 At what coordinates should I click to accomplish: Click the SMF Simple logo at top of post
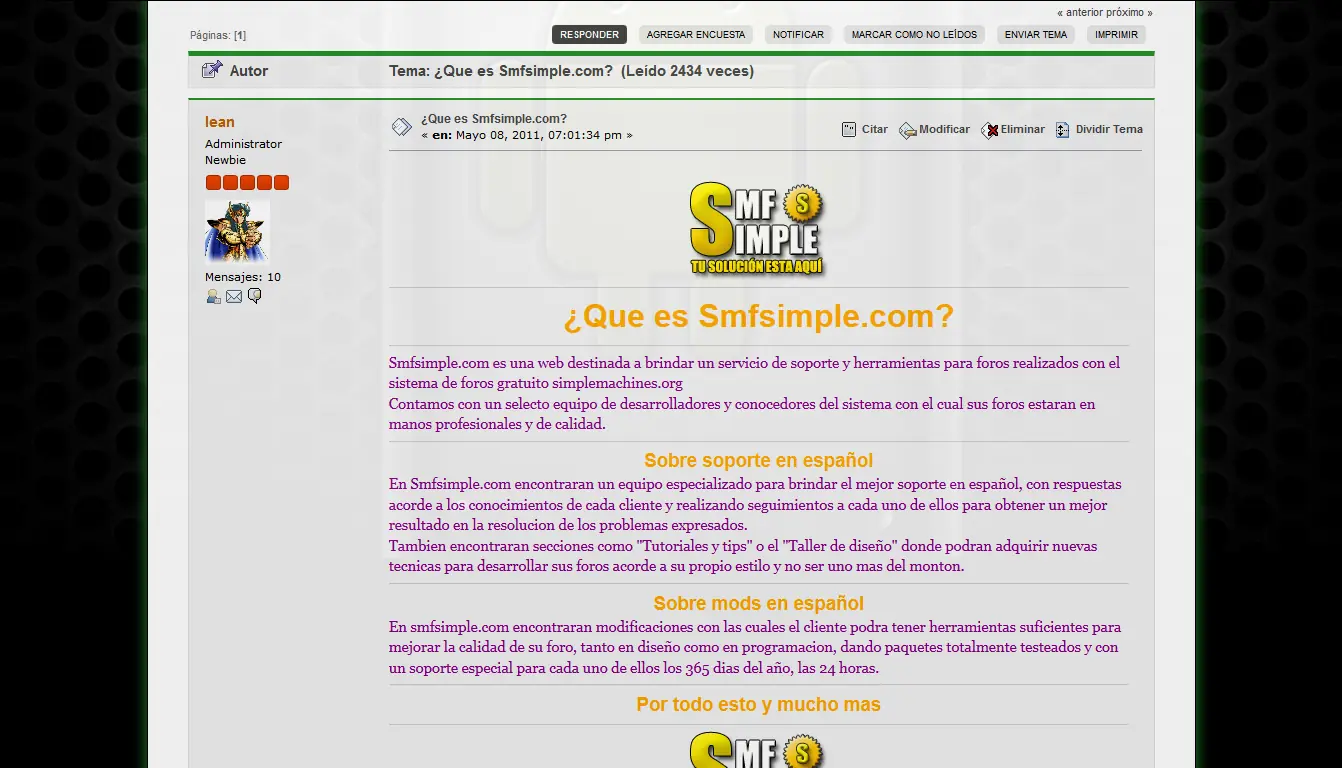pyautogui.click(x=758, y=230)
